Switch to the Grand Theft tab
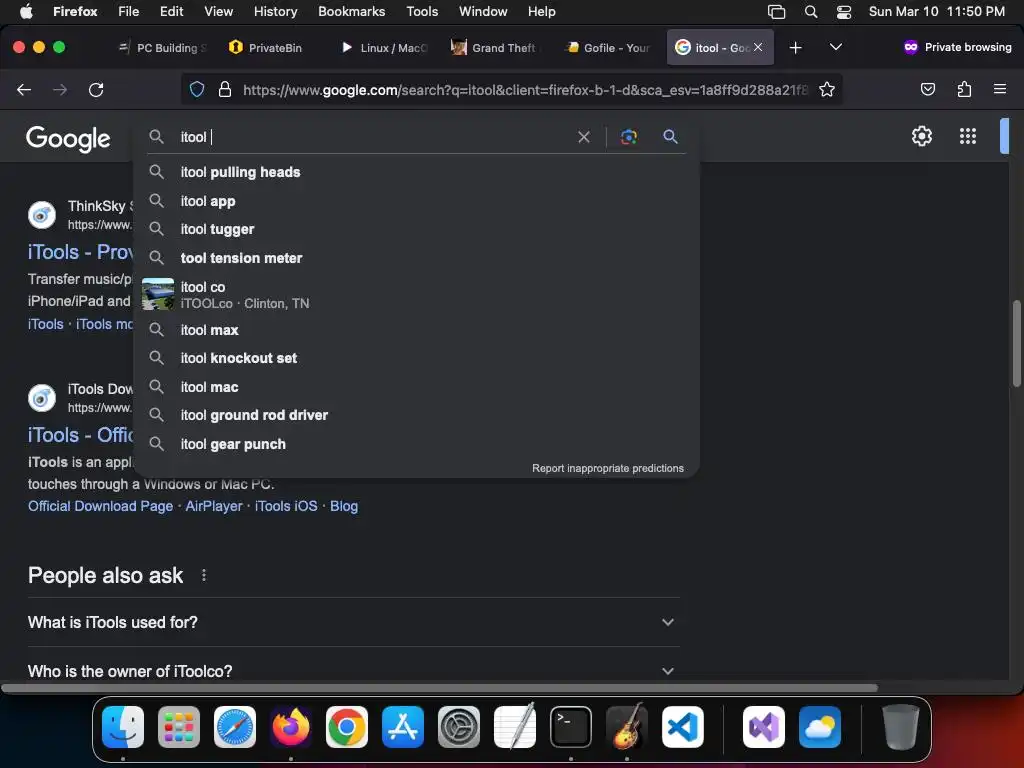Viewport: 1024px width, 768px height. coord(493,48)
